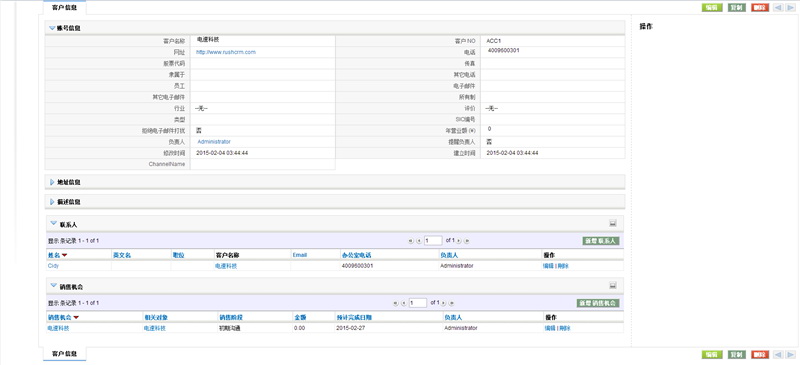This screenshot has width=800, height=365.
Task: Click 删除 in the Cidy contact row
Action: 563,266
